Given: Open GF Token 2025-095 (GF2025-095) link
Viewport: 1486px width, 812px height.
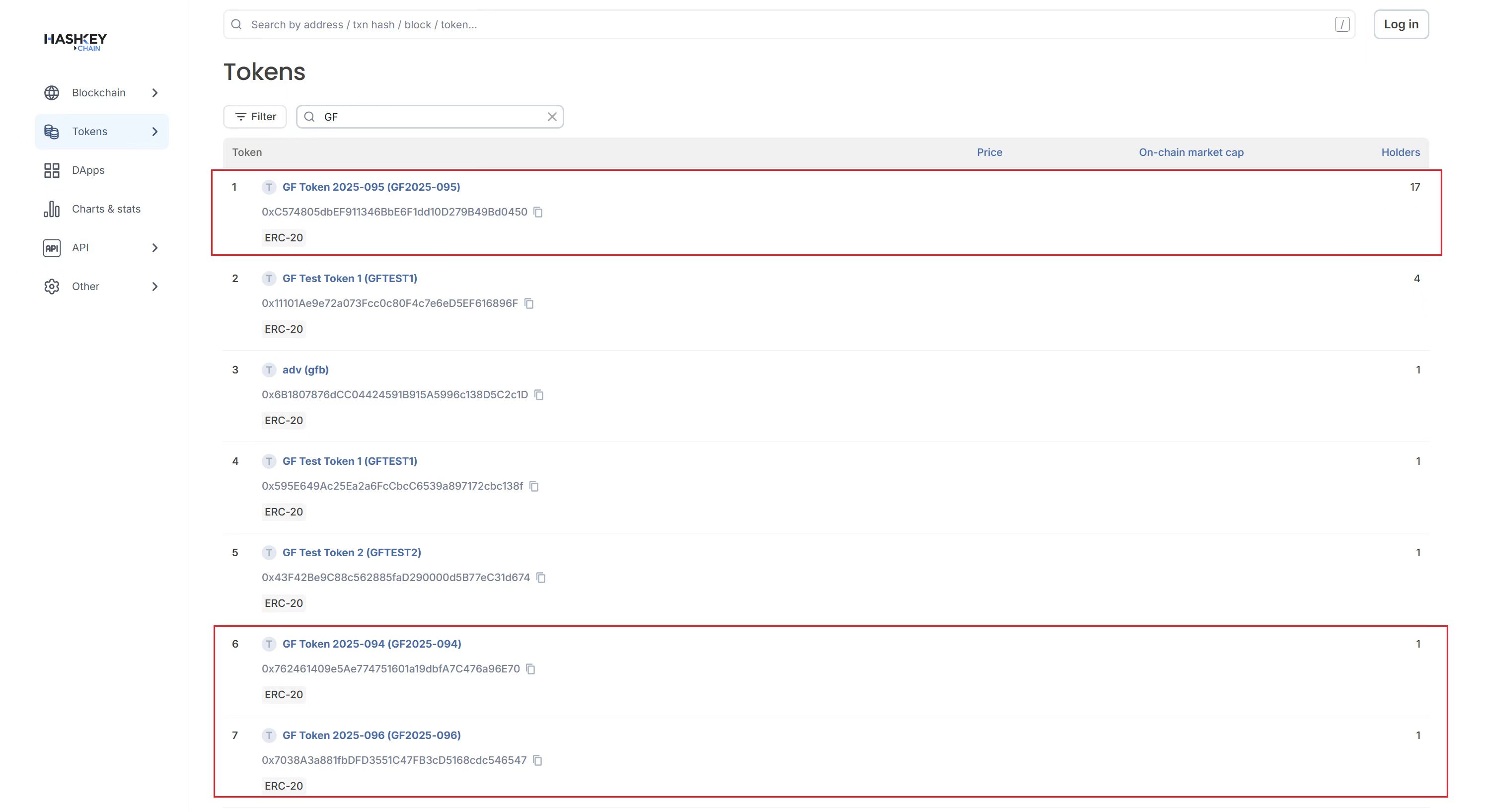Looking at the screenshot, I should click(x=371, y=187).
